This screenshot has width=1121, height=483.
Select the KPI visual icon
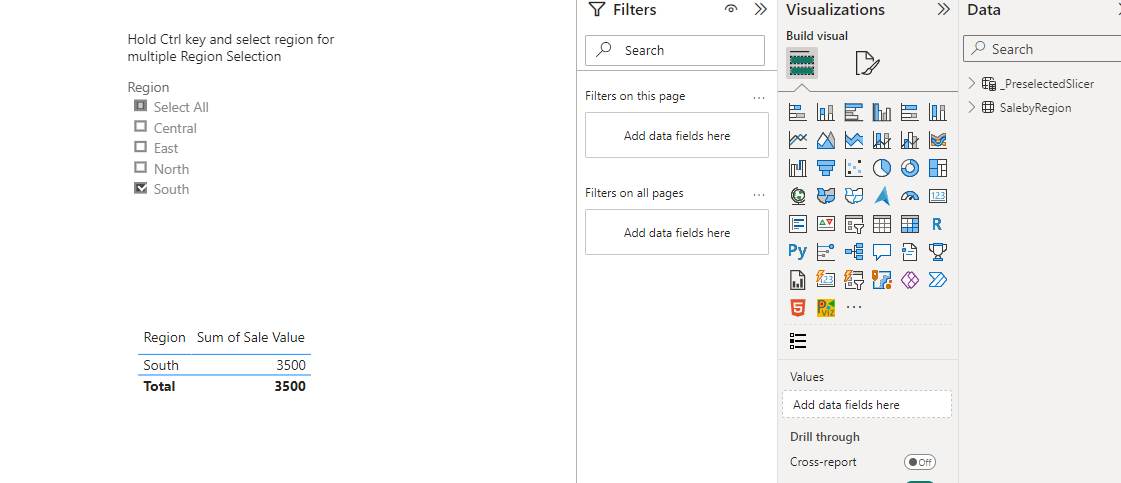826,224
